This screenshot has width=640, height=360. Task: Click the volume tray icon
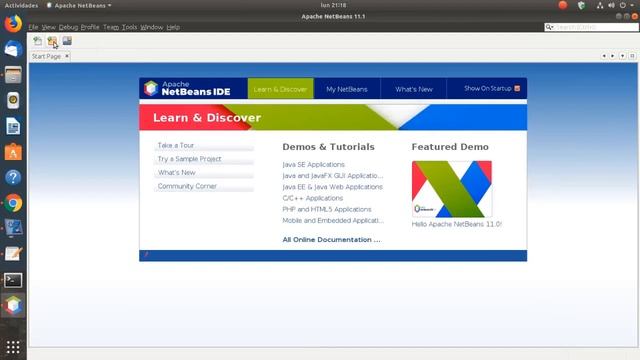pyautogui.click(x=611, y=5)
